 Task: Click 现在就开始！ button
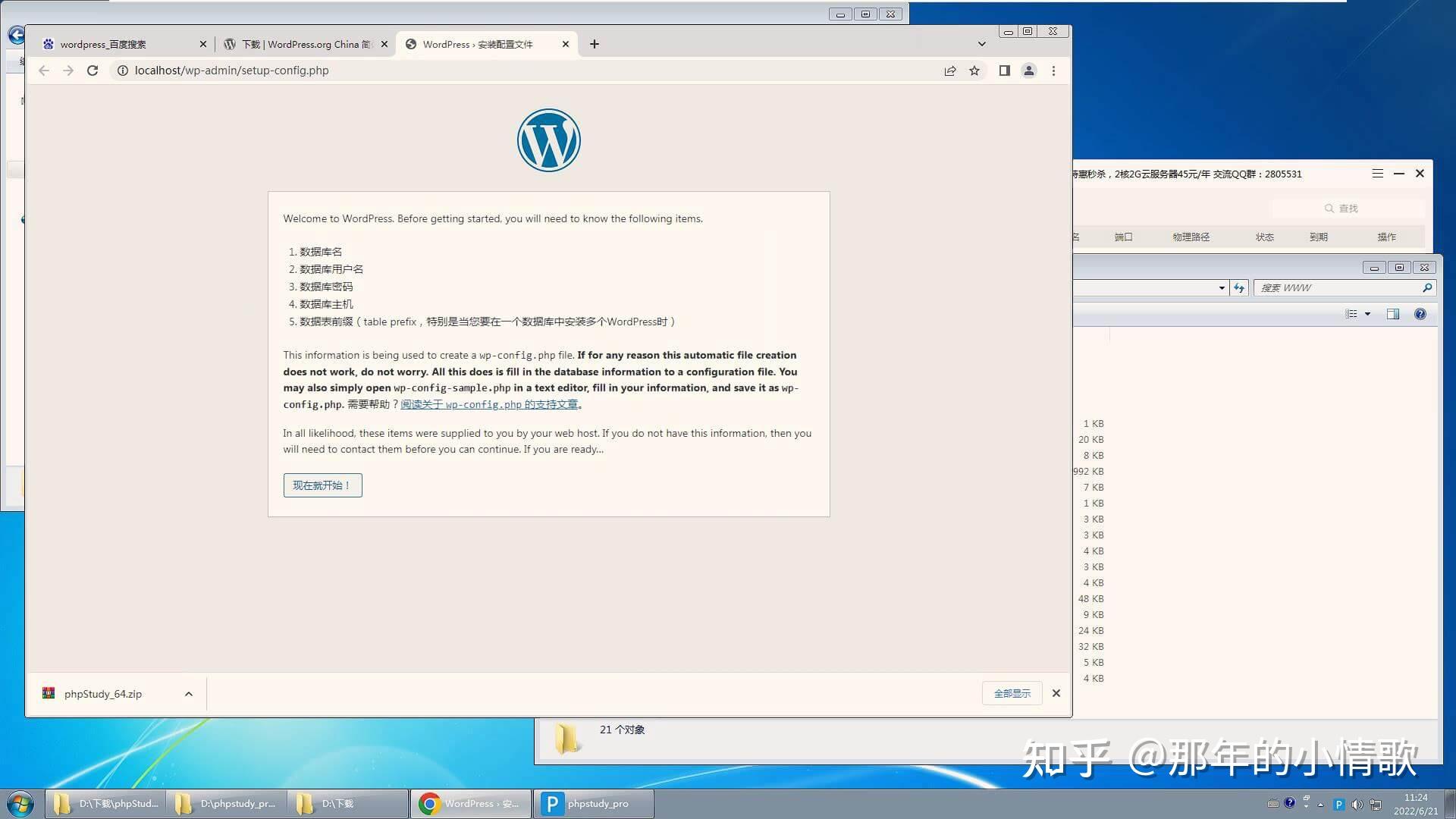click(x=322, y=485)
